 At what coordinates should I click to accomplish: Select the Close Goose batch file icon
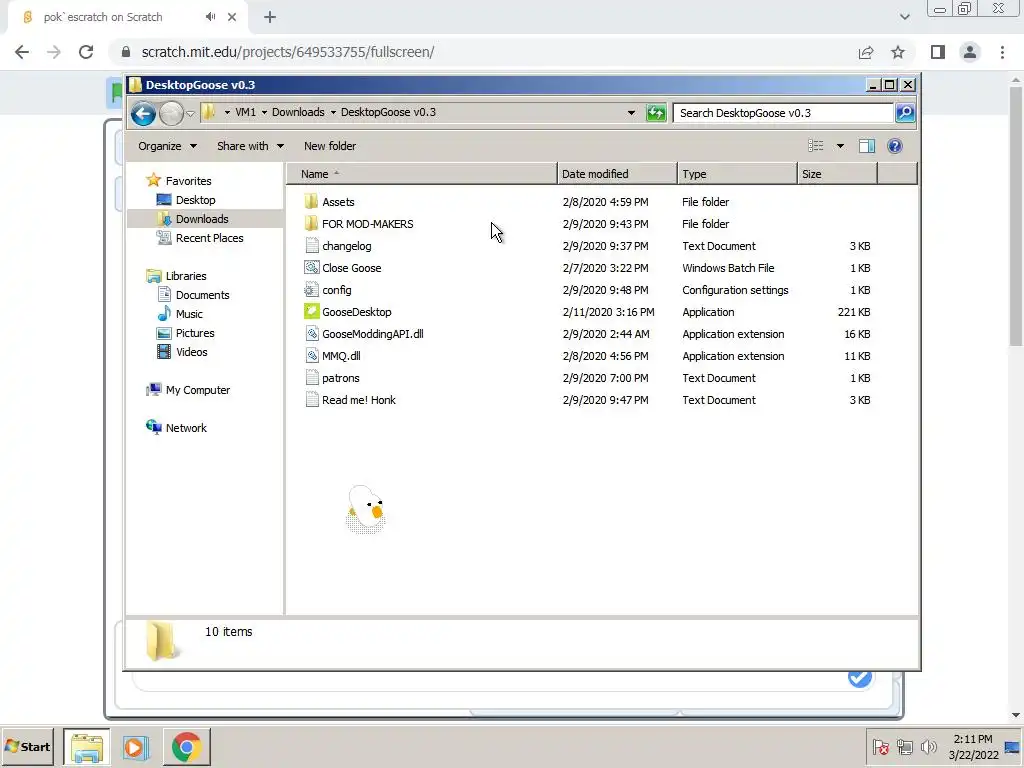pos(312,268)
